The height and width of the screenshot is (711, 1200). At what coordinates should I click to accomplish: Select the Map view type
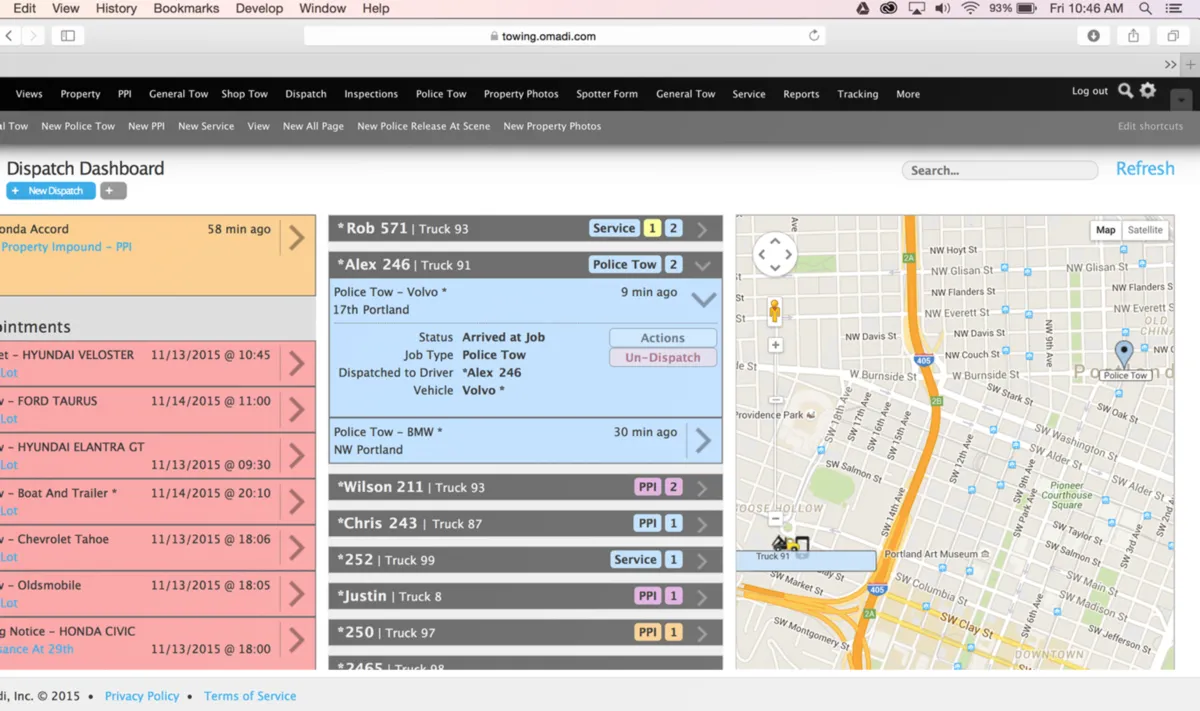click(x=1105, y=230)
